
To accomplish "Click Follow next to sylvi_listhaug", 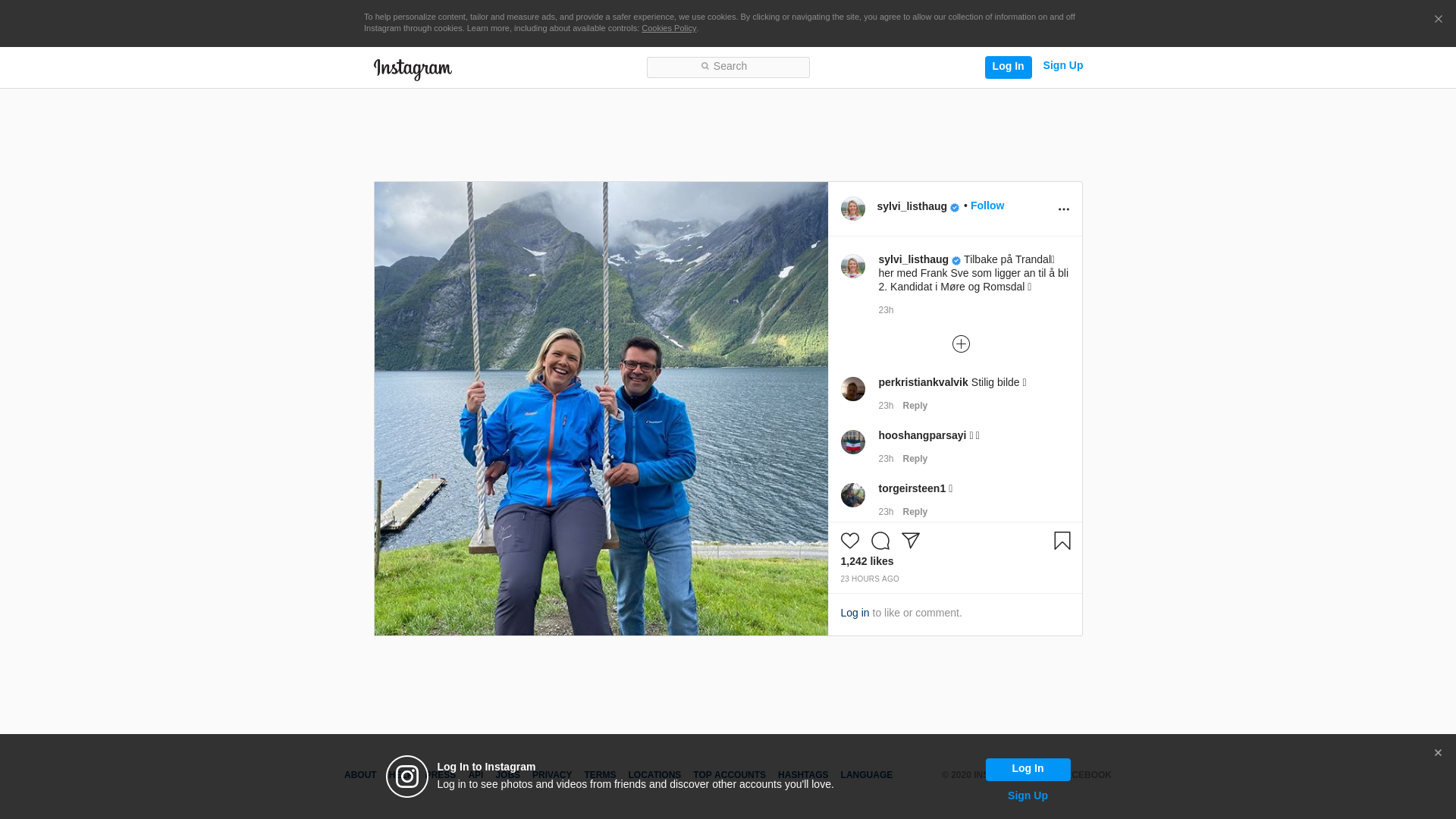I will pos(987,206).
